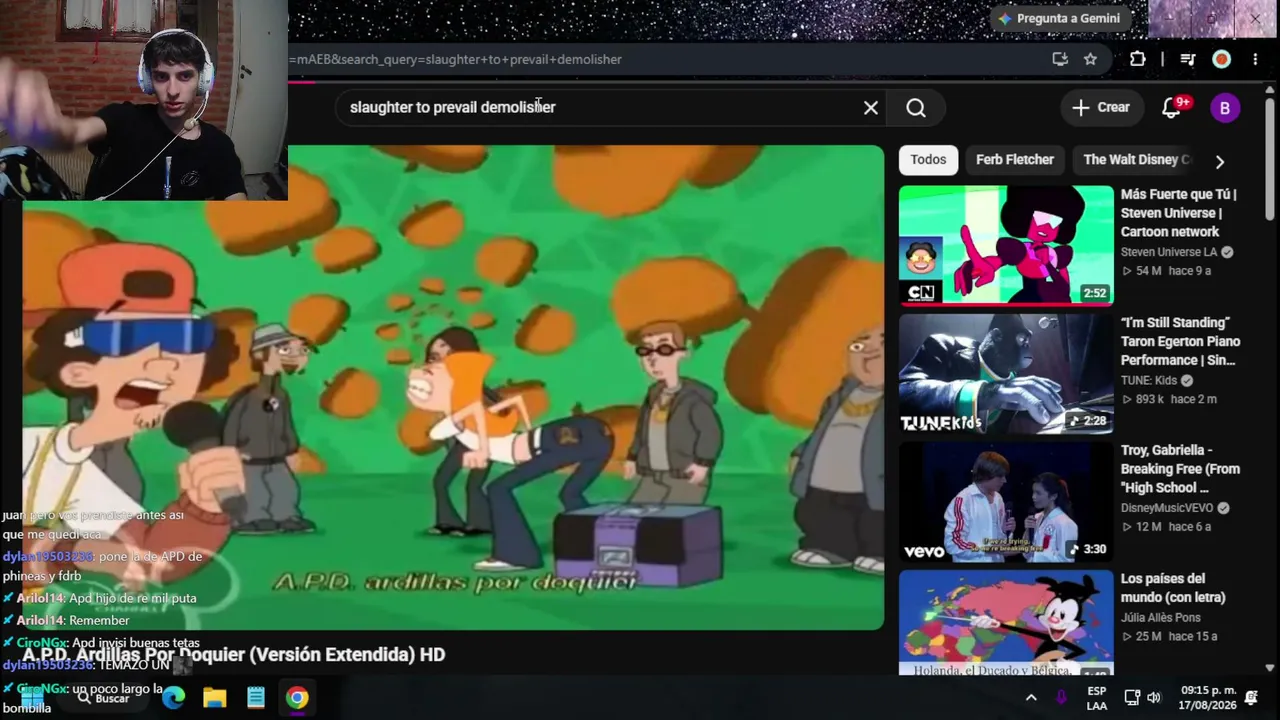Screen dimensions: 1280x720
Task: Open the Chrome extensions puzzle icon
Action: point(1137,59)
